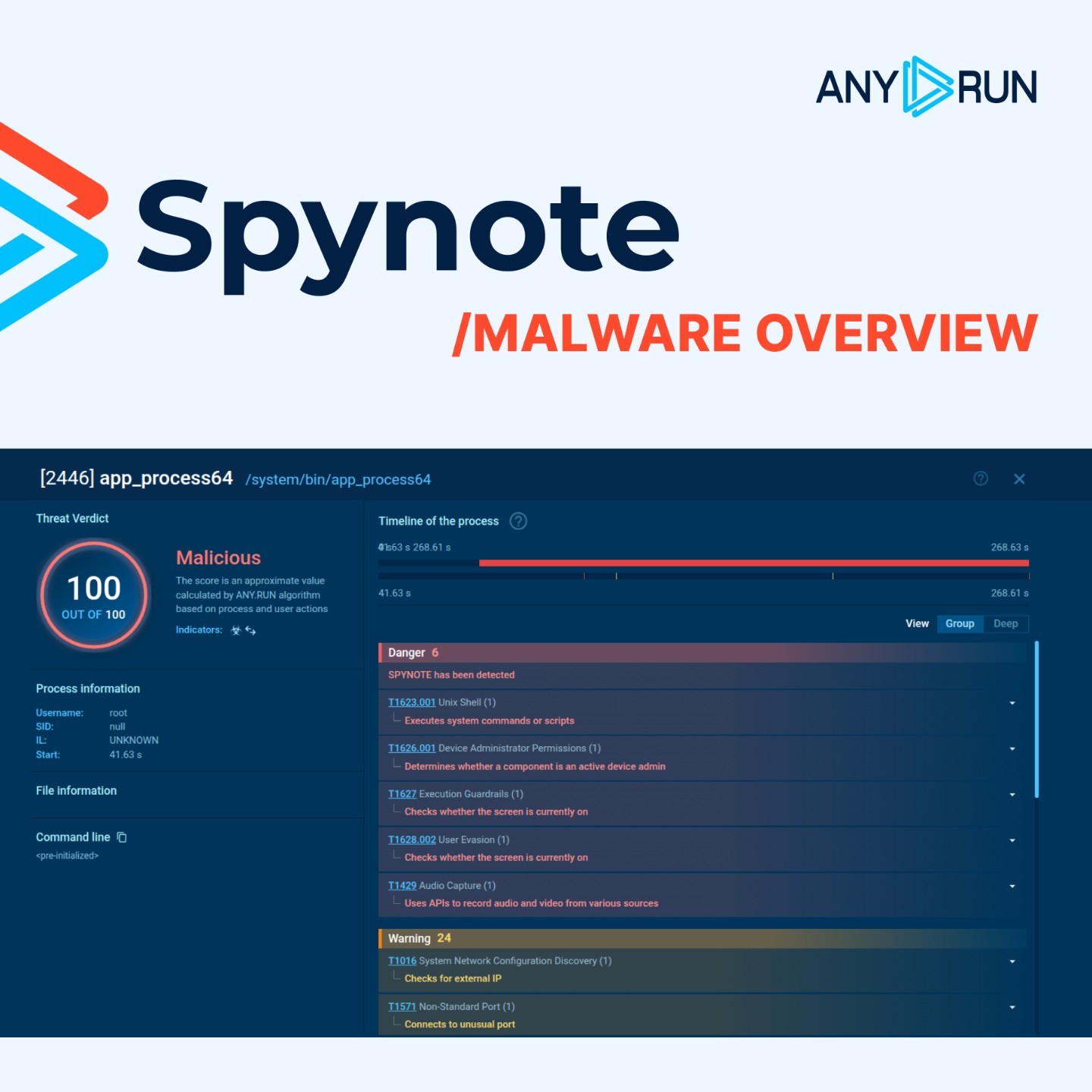This screenshot has height=1092, width=1092.
Task: Click the File information section
Action: (x=77, y=791)
